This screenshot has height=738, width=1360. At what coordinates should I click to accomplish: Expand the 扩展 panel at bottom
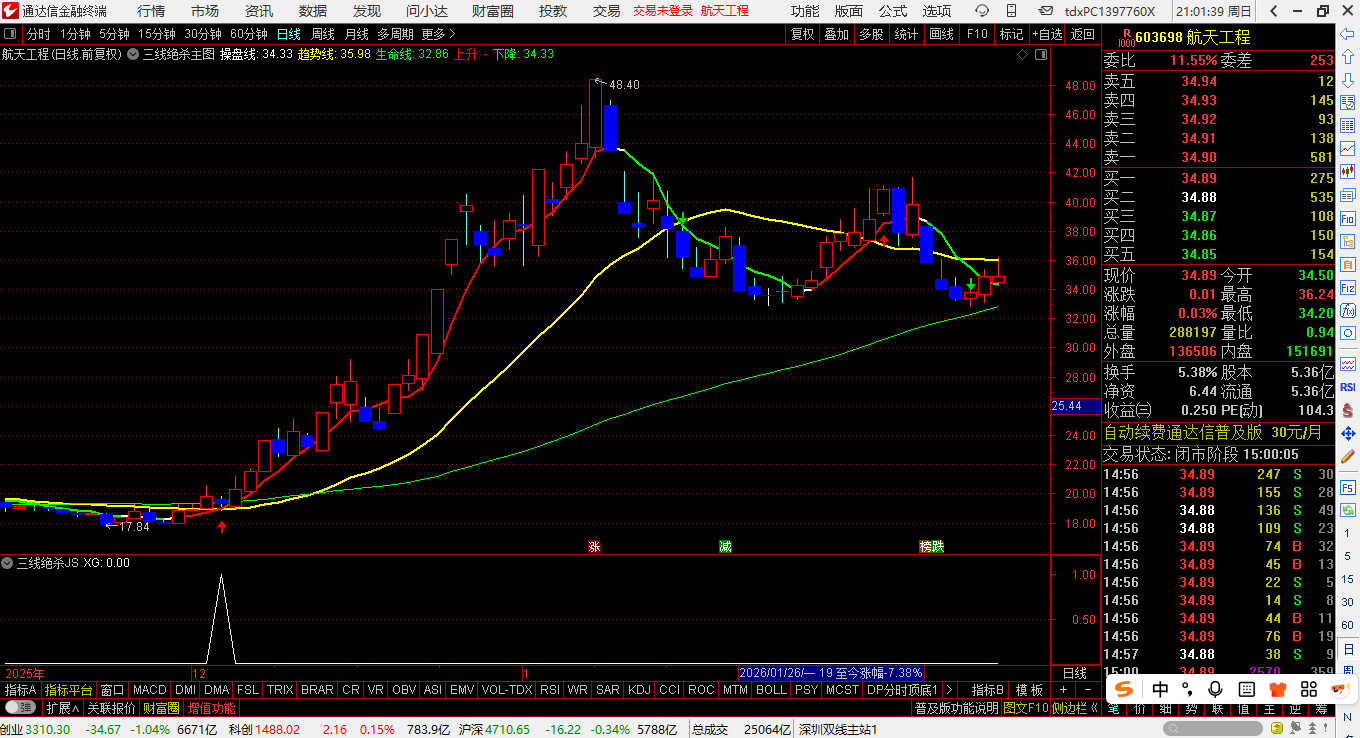tap(62, 708)
